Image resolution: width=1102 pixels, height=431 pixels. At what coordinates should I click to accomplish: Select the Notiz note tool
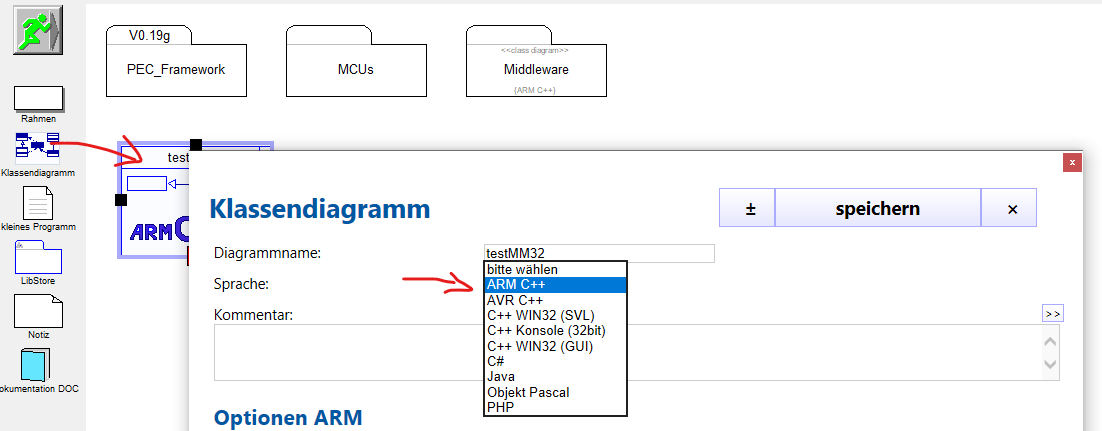38,311
